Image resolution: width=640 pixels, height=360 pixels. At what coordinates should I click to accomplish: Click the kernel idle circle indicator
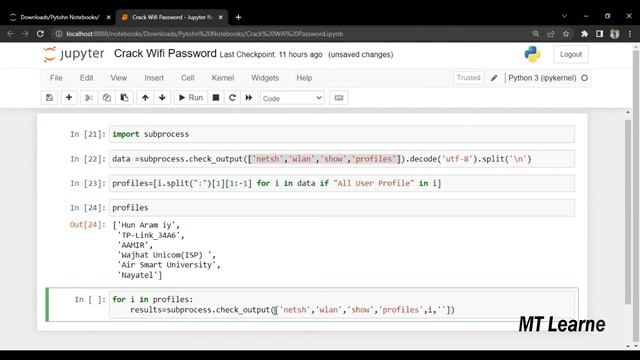tap(584, 78)
